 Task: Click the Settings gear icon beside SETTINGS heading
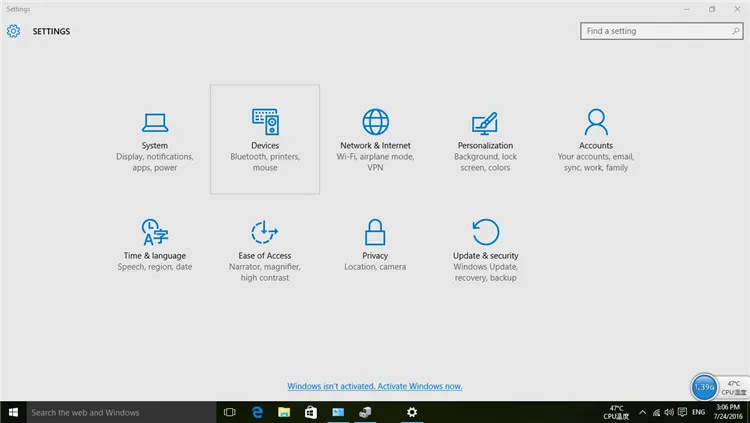pos(13,31)
